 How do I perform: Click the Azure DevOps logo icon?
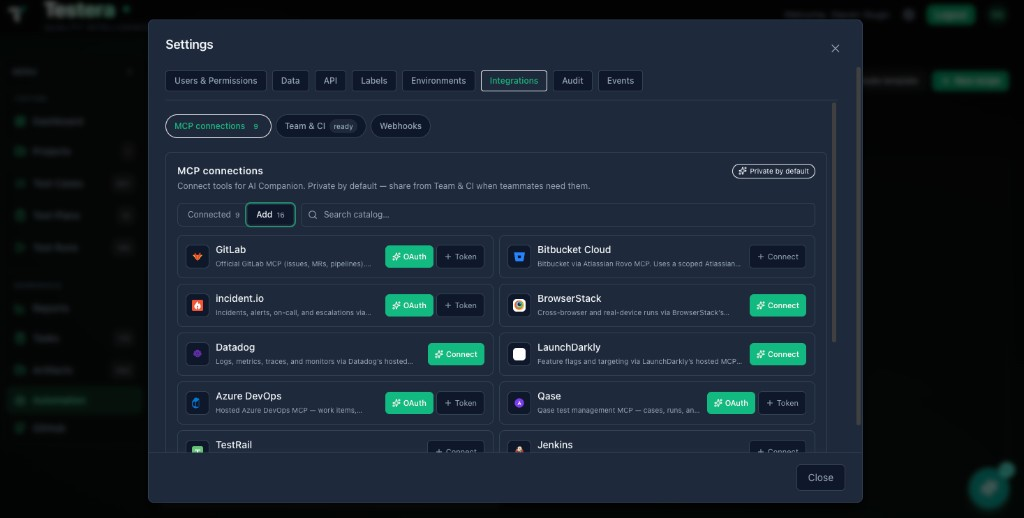tap(197, 403)
